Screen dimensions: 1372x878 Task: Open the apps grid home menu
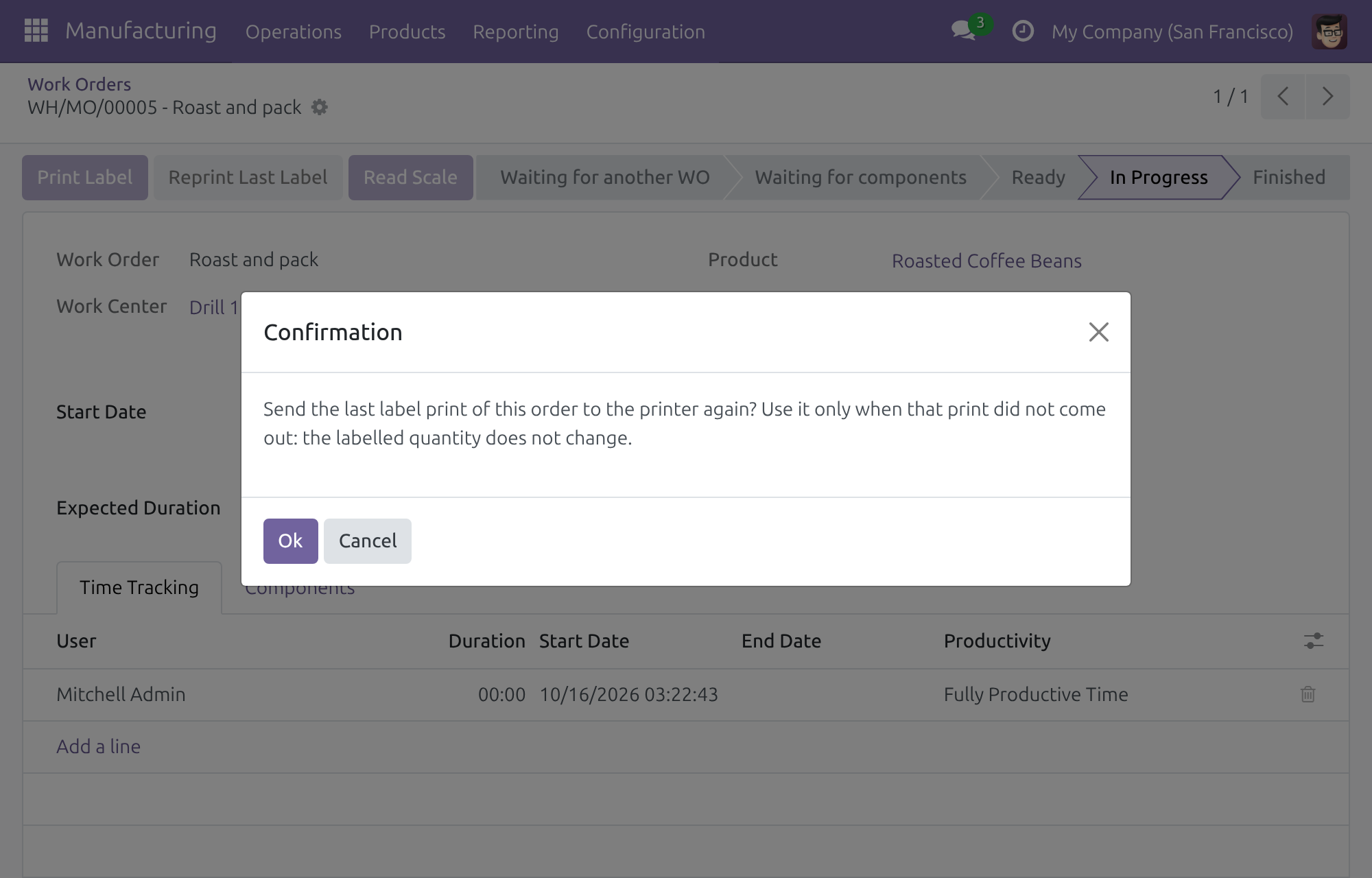36,31
